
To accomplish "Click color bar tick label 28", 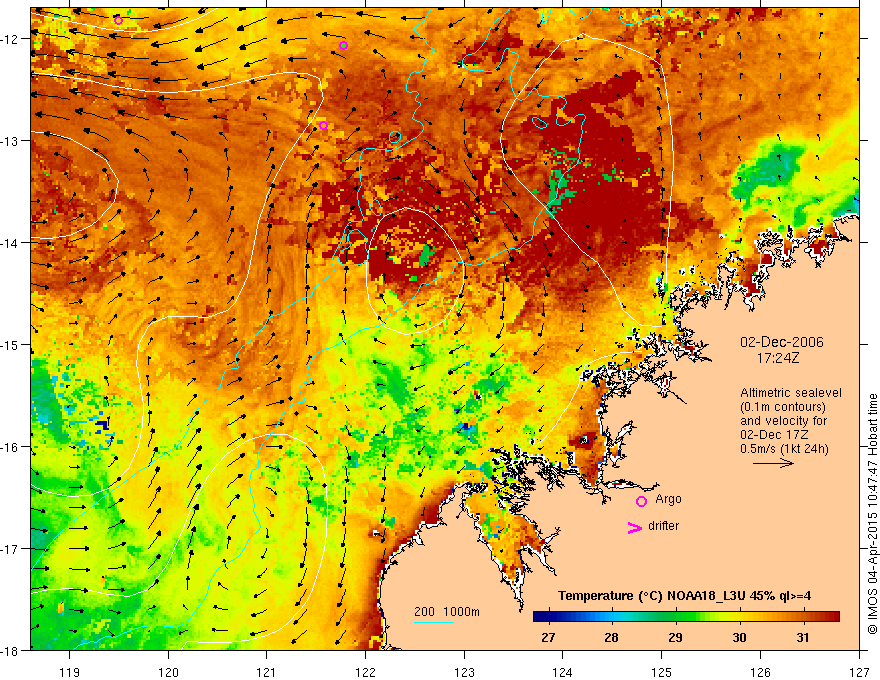I will coord(612,637).
